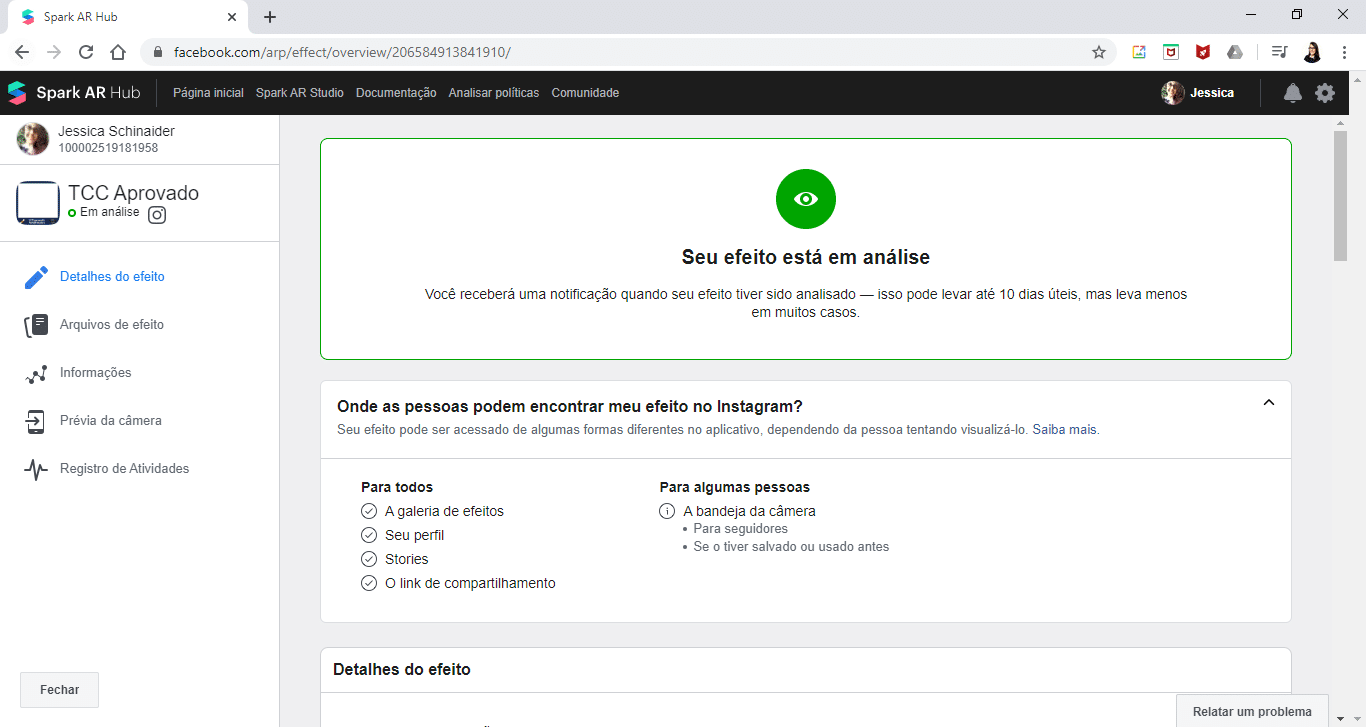
Task: Click the Jessica profile in header
Action: click(1198, 93)
